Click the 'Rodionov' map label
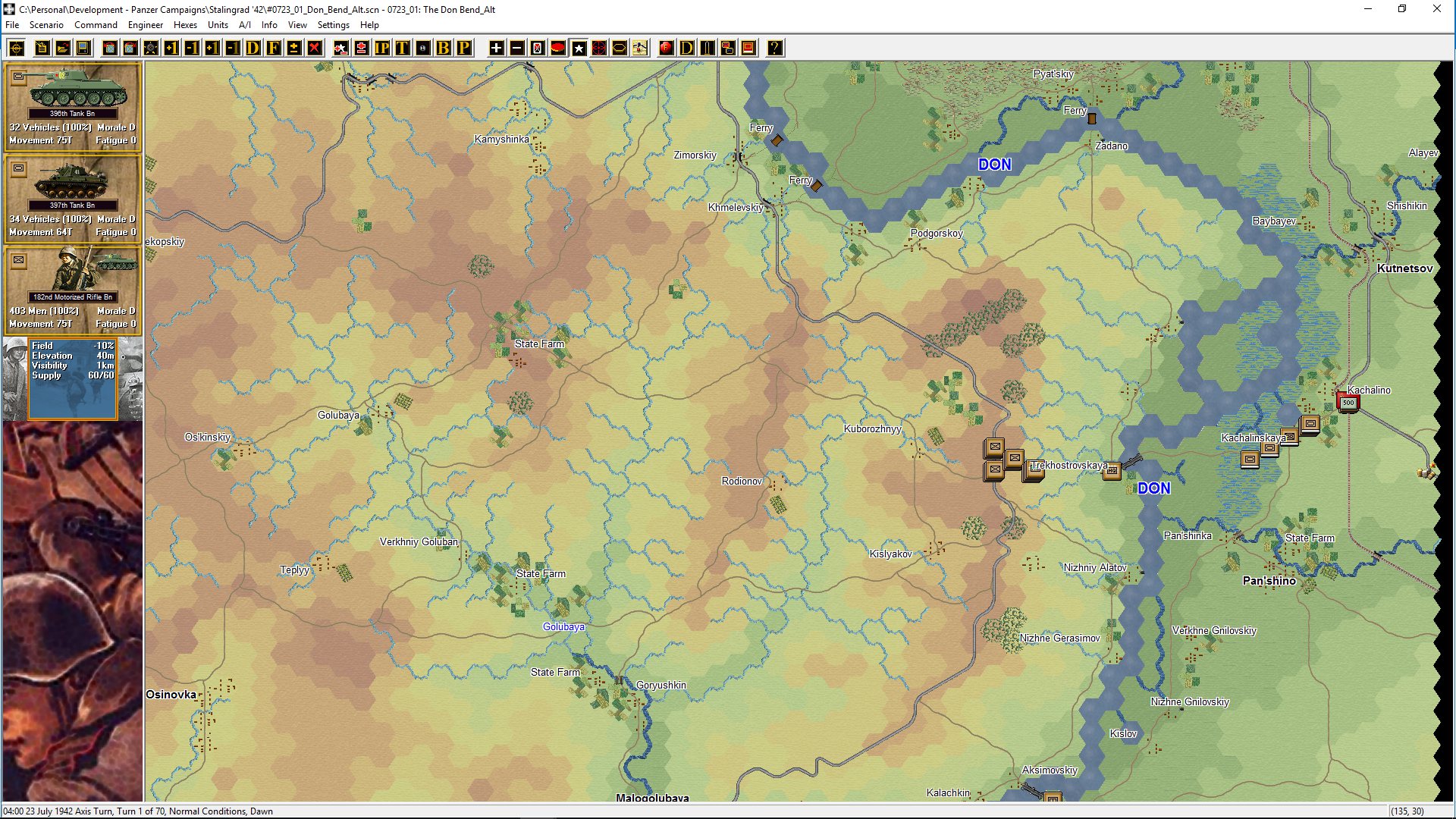Screen dimensions: 1456x819 pyautogui.click(x=742, y=481)
